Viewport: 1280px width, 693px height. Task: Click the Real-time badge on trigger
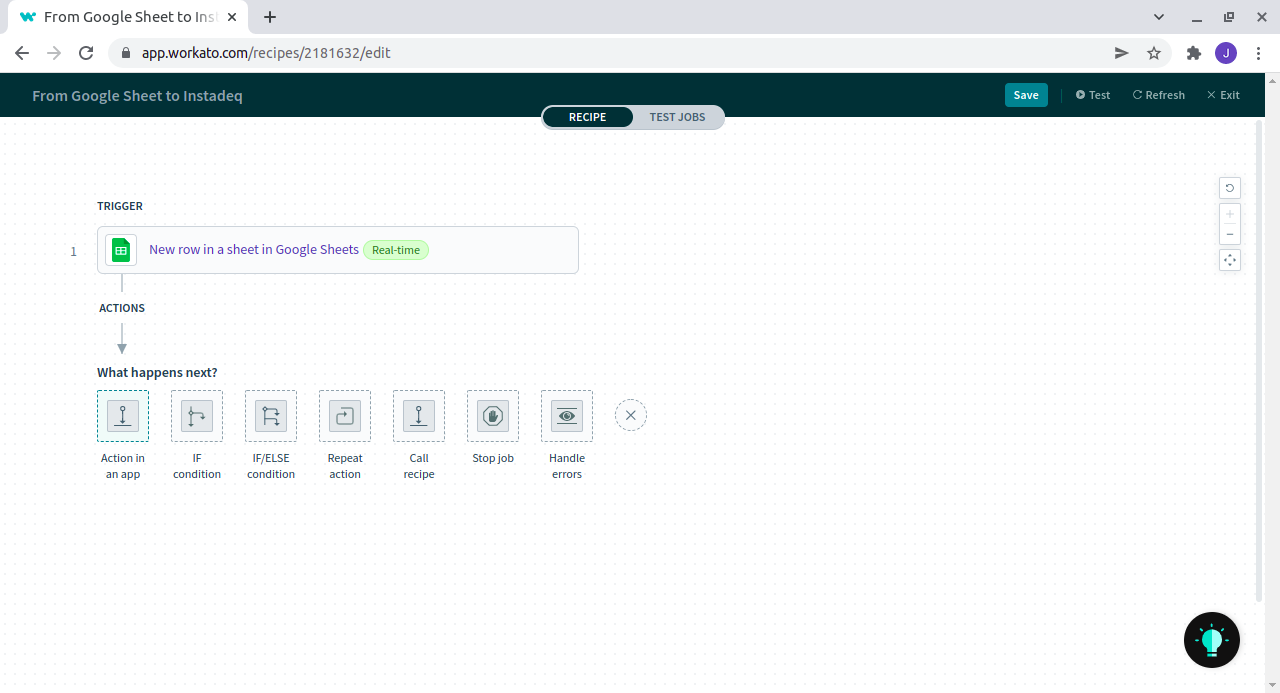click(x=396, y=250)
